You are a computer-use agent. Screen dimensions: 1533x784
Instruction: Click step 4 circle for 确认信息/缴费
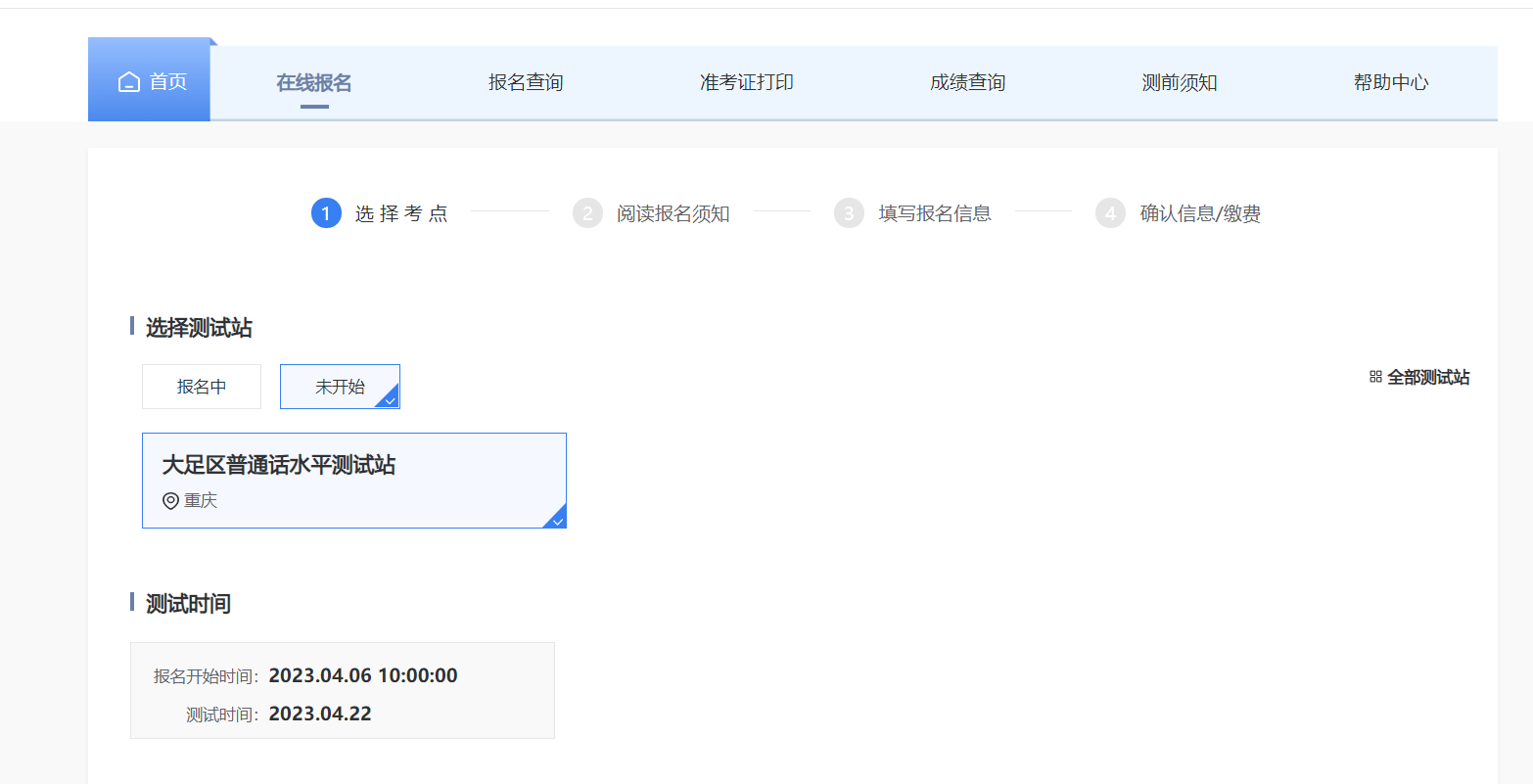click(x=1110, y=213)
